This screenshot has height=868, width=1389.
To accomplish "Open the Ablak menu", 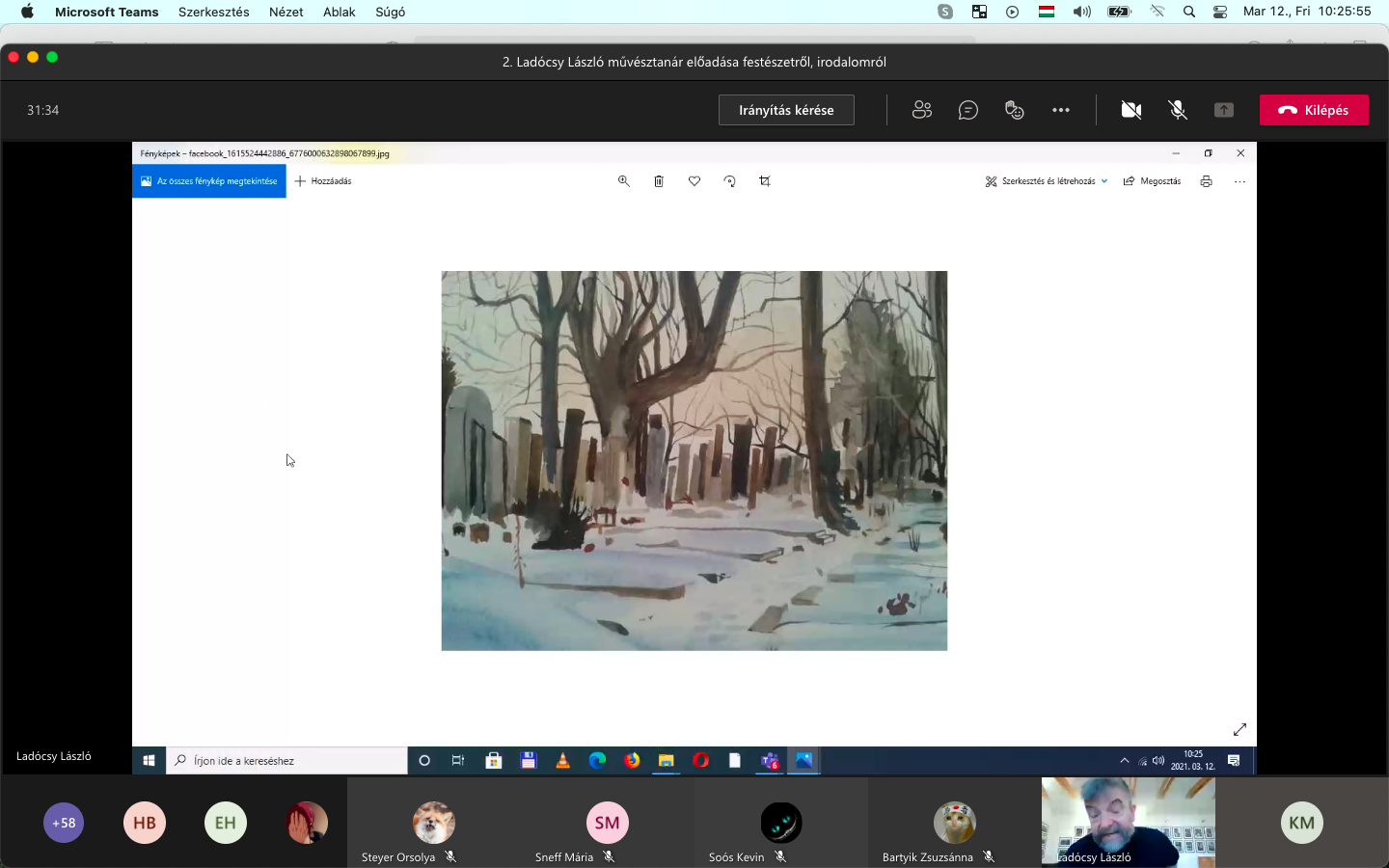I will [x=340, y=12].
